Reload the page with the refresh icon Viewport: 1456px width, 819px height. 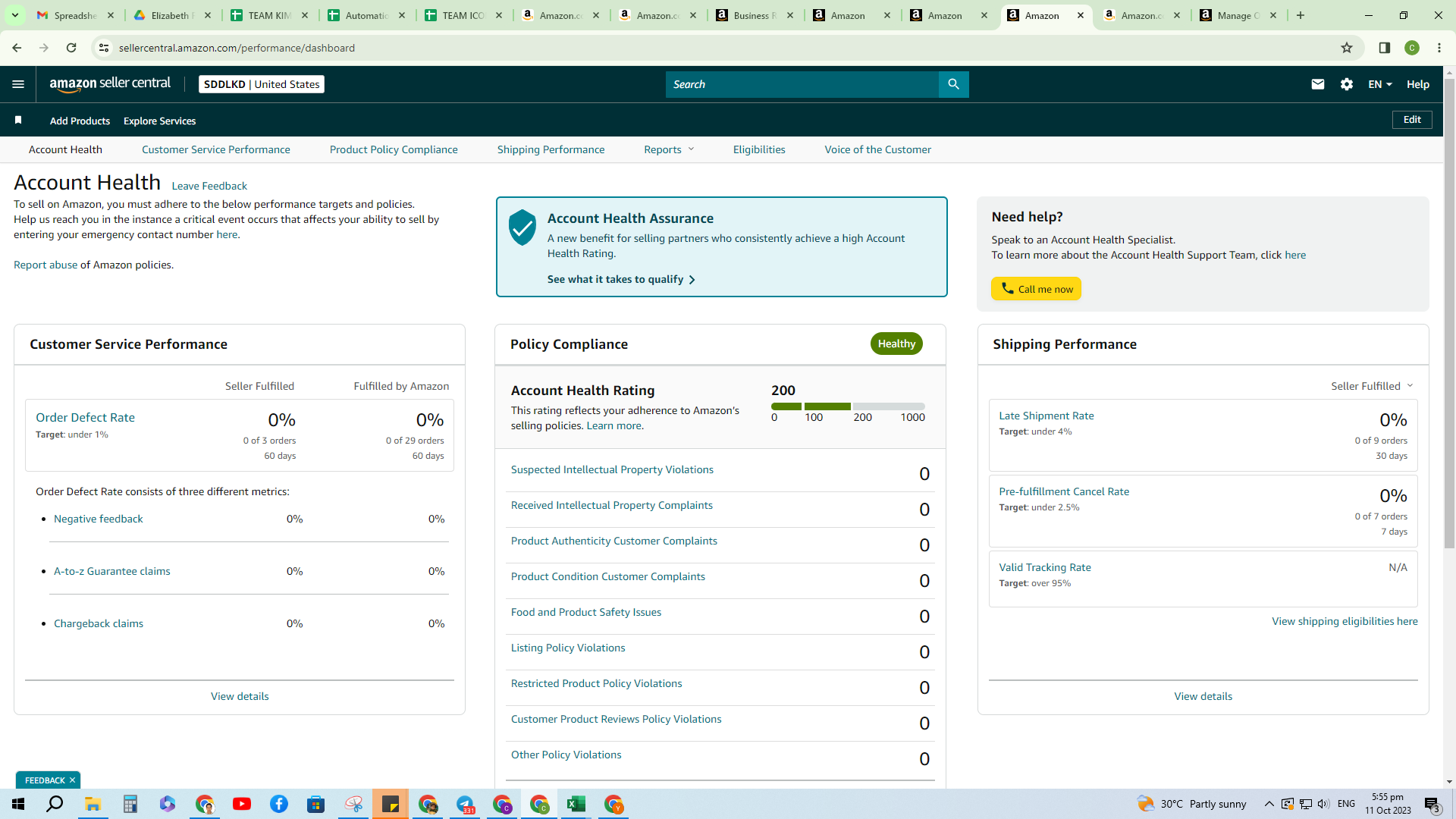(71, 48)
